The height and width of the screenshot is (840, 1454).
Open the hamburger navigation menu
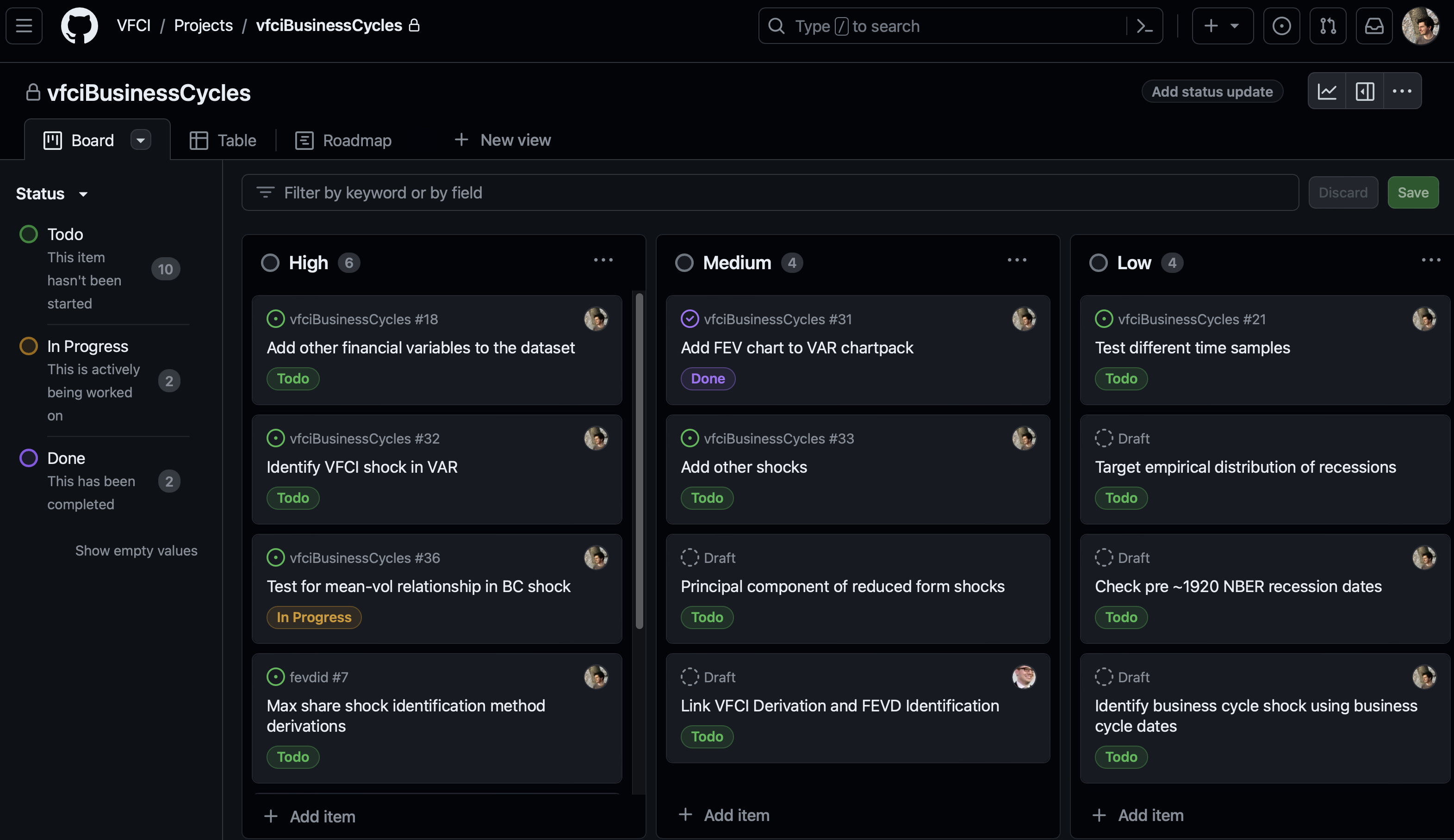(x=24, y=26)
